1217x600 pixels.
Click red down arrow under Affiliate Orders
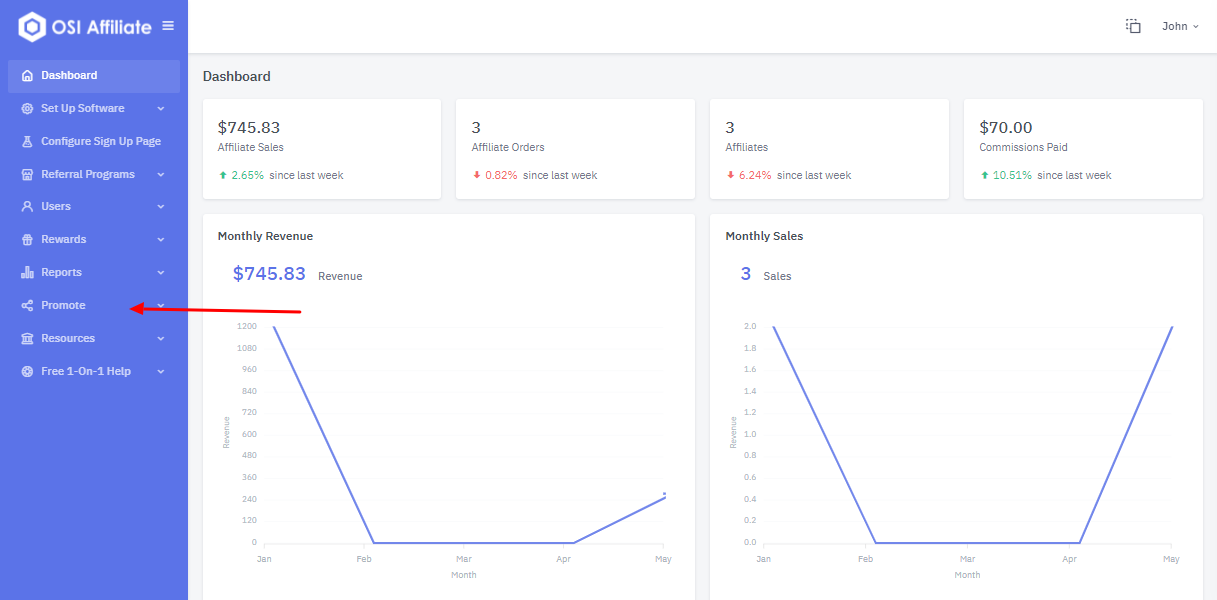(476, 175)
